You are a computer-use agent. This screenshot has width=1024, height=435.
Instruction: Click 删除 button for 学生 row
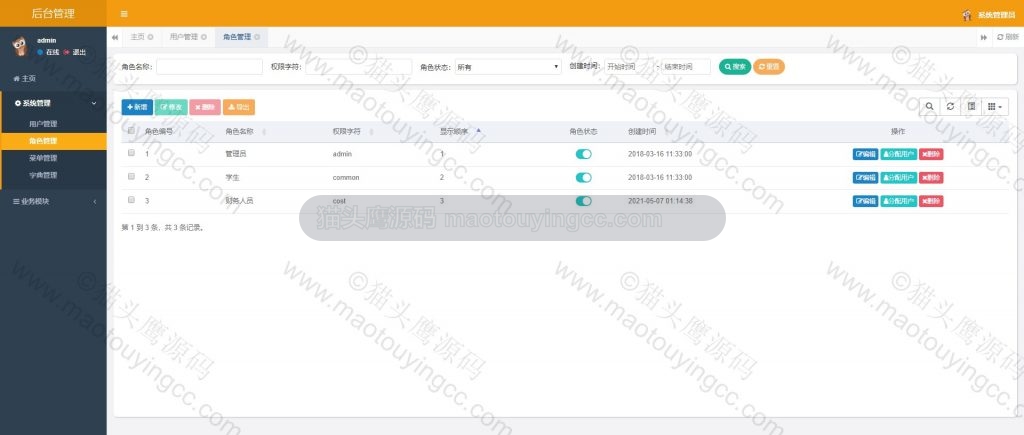point(931,178)
